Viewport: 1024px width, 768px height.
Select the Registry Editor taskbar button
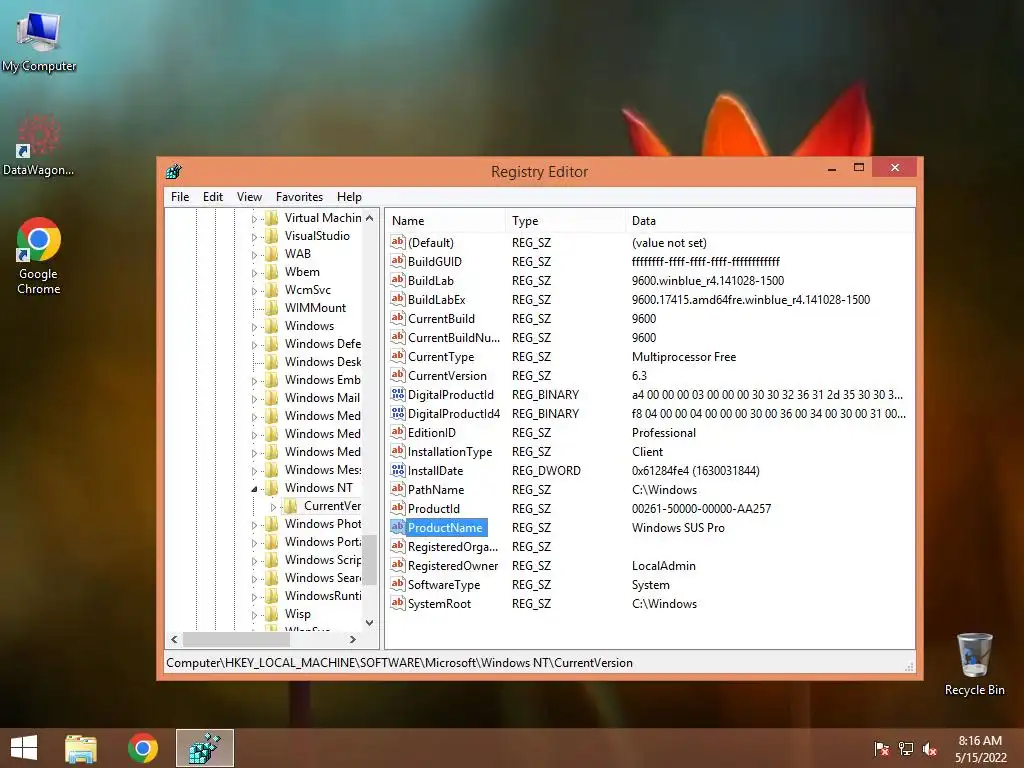coord(205,748)
